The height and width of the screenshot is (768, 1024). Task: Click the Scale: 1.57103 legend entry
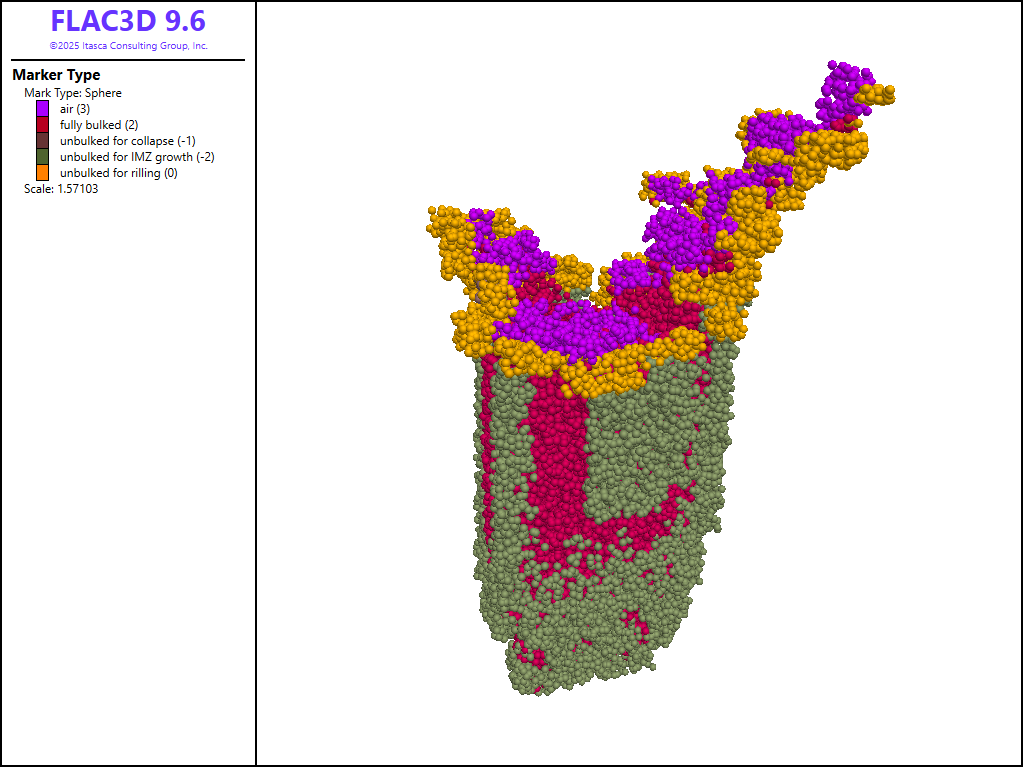tap(61, 188)
